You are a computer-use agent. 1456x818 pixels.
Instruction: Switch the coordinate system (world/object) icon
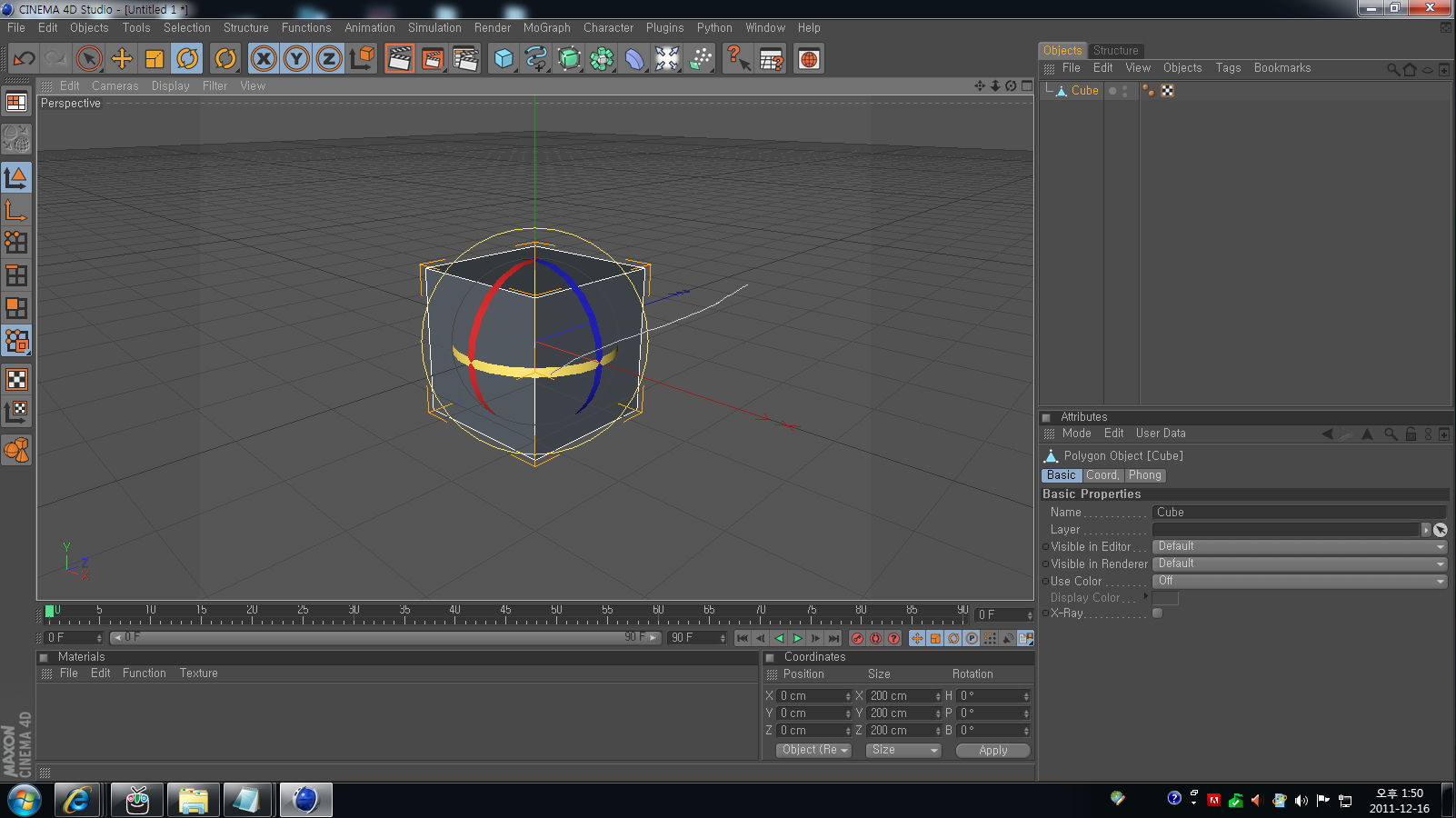362,59
